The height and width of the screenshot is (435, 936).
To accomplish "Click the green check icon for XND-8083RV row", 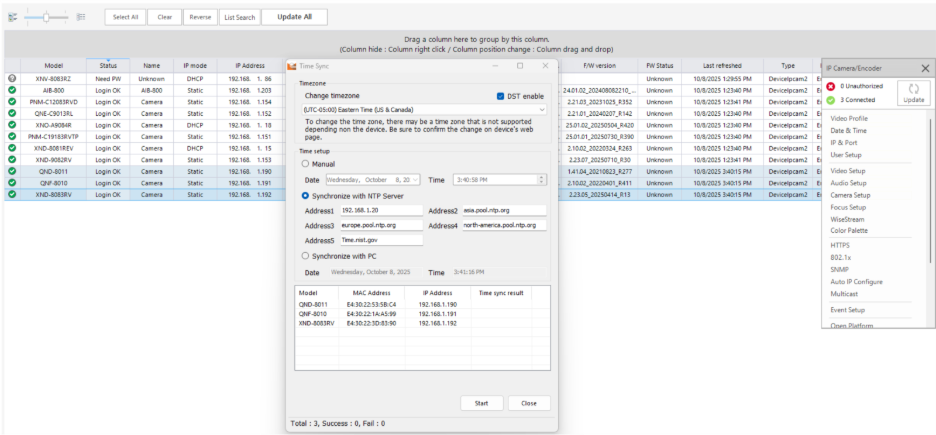I will [12, 195].
